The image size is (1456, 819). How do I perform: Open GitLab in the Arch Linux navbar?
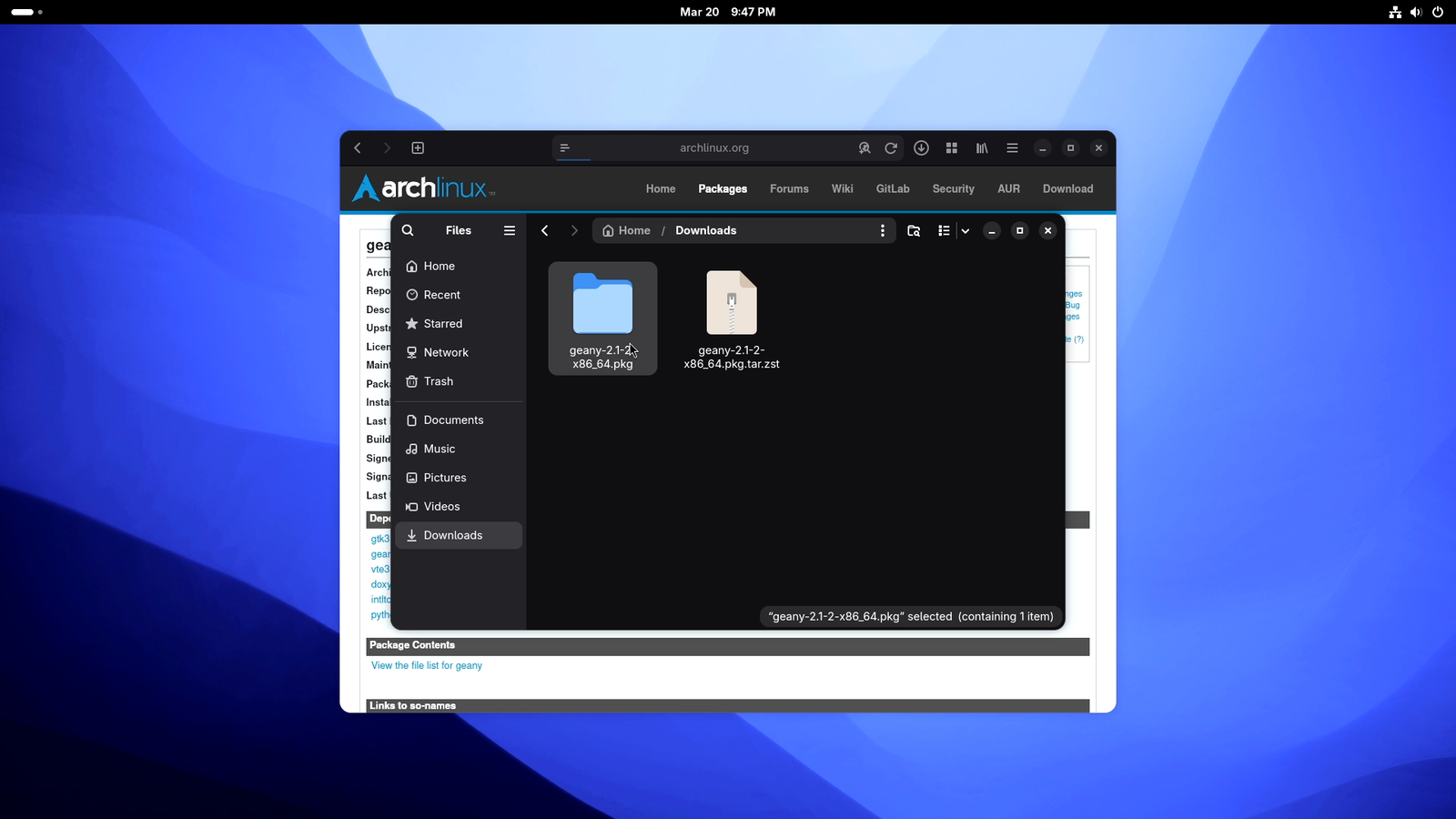pyautogui.click(x=893, y=188)
